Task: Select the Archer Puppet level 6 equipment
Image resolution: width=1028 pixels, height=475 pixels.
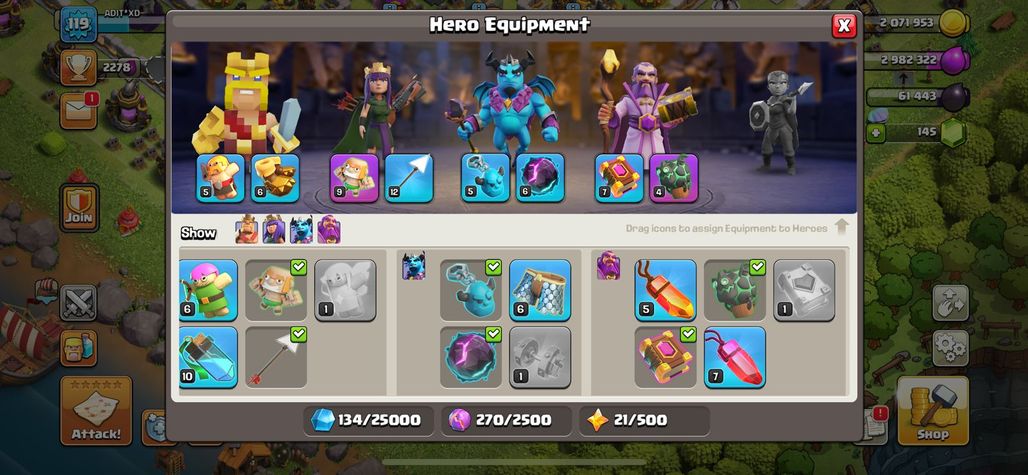Action: point(208,290)
